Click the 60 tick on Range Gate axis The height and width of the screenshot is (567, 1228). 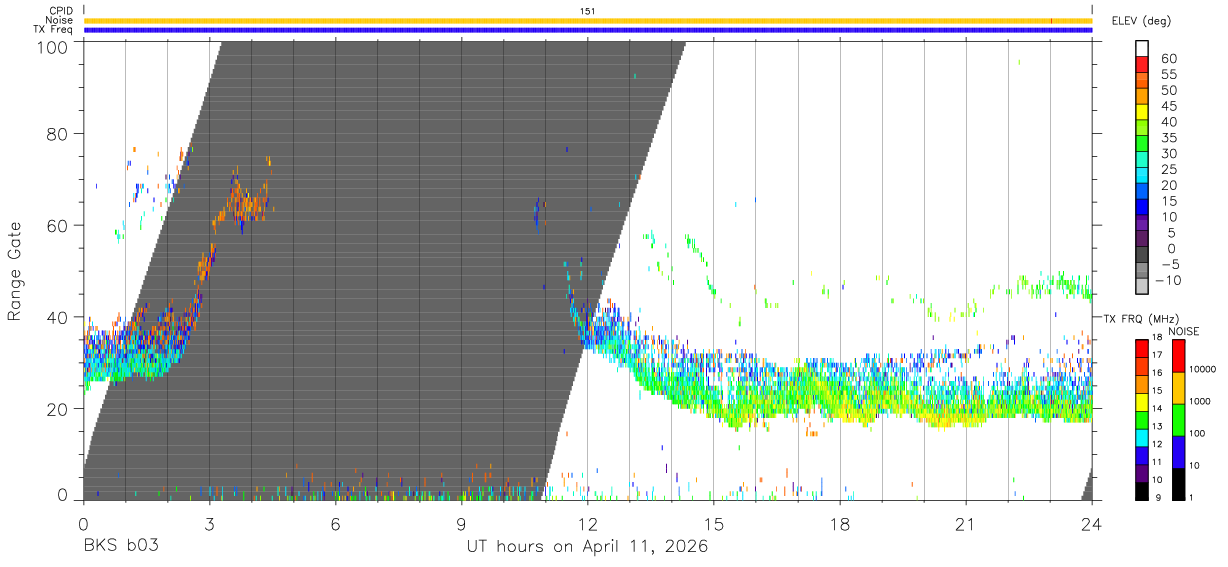(x=59, y=225)
